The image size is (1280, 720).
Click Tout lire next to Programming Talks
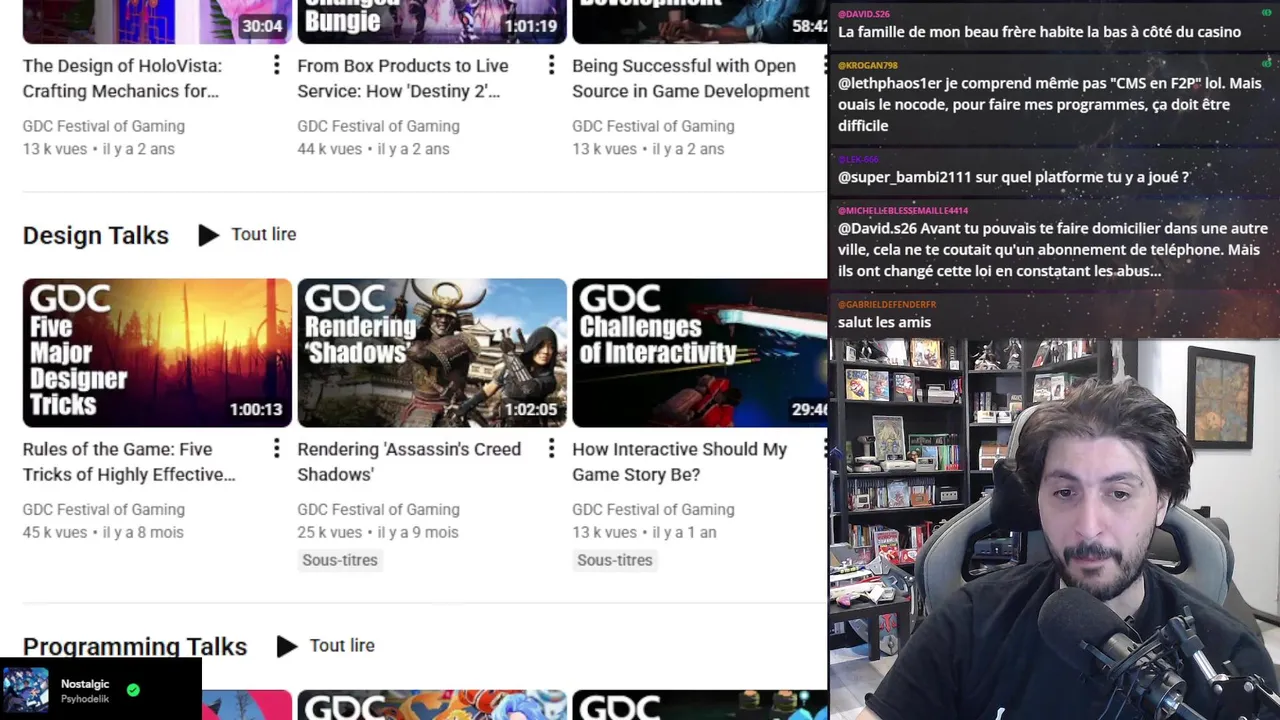point(342,645)
